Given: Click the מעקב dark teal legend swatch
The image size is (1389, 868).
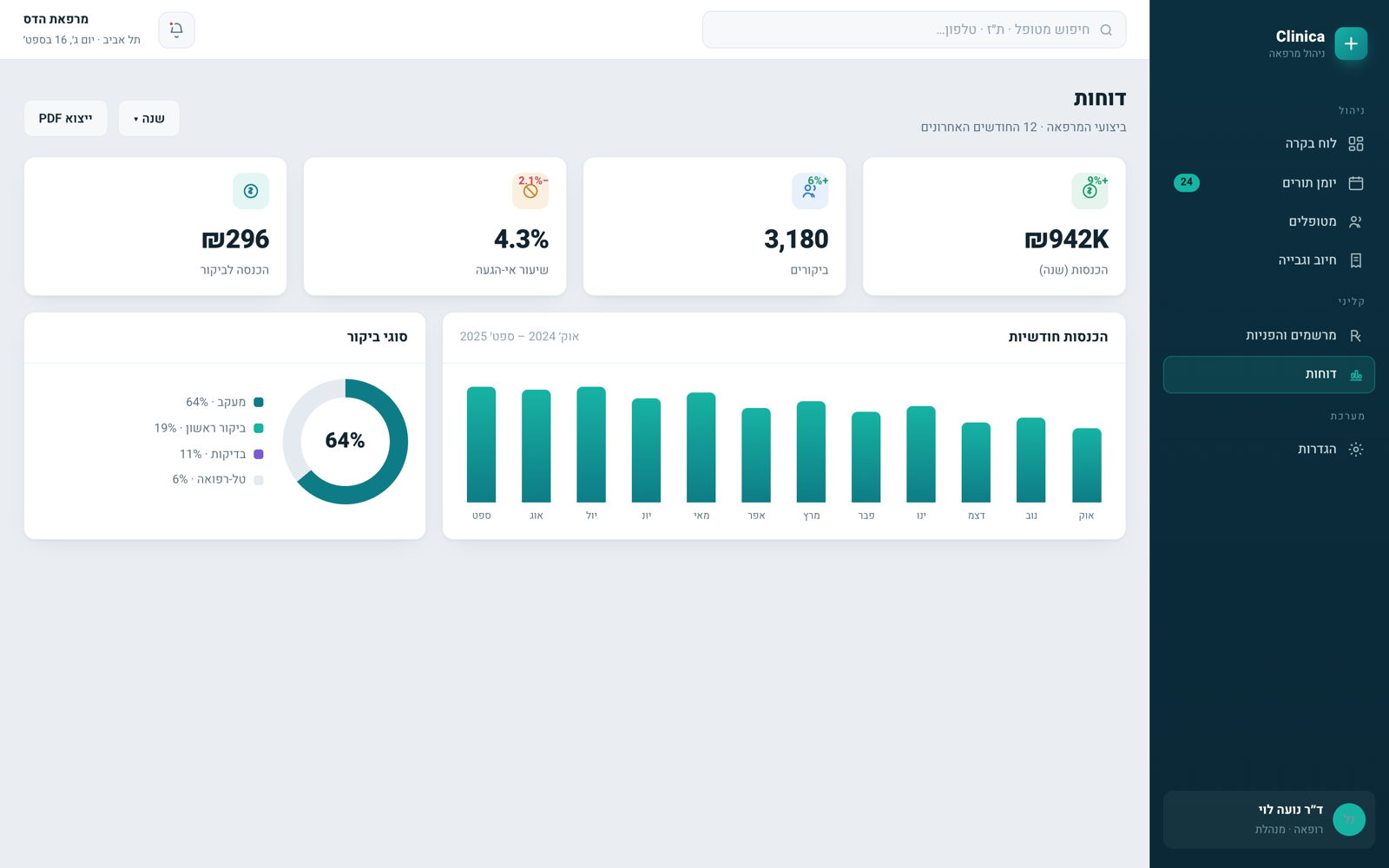Looking at the screenshot, I should 259,402.
